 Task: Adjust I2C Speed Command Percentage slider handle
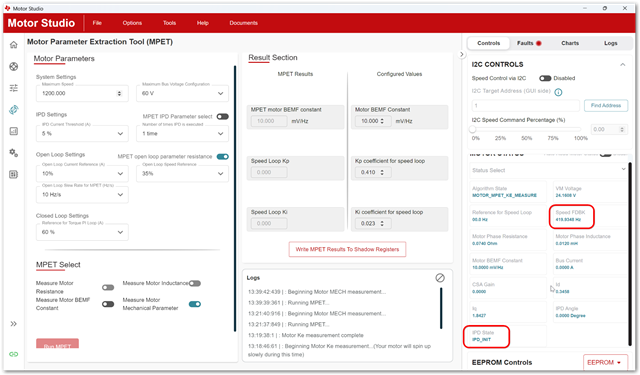click(x=473, y=129)
